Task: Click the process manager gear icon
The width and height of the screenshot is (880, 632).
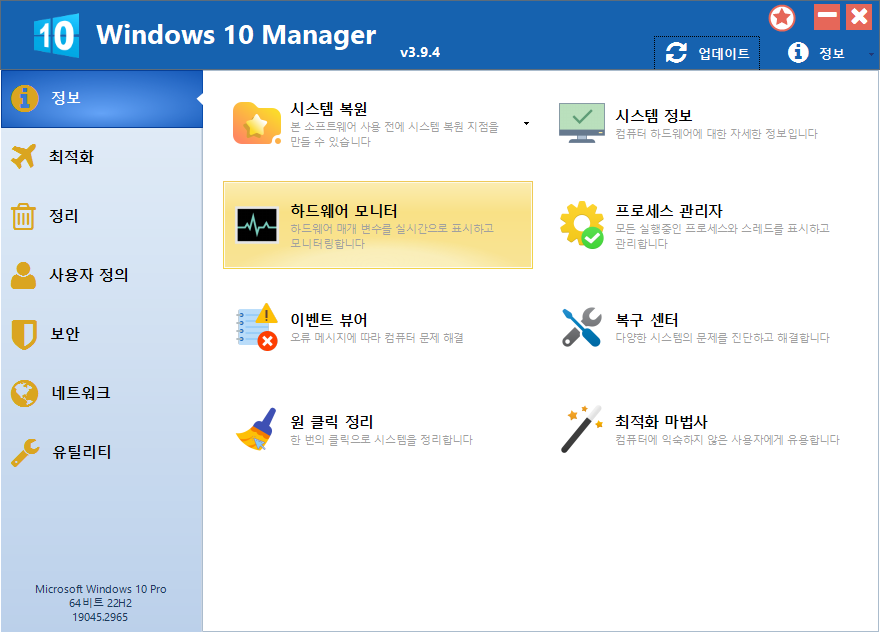Action: 582,225
